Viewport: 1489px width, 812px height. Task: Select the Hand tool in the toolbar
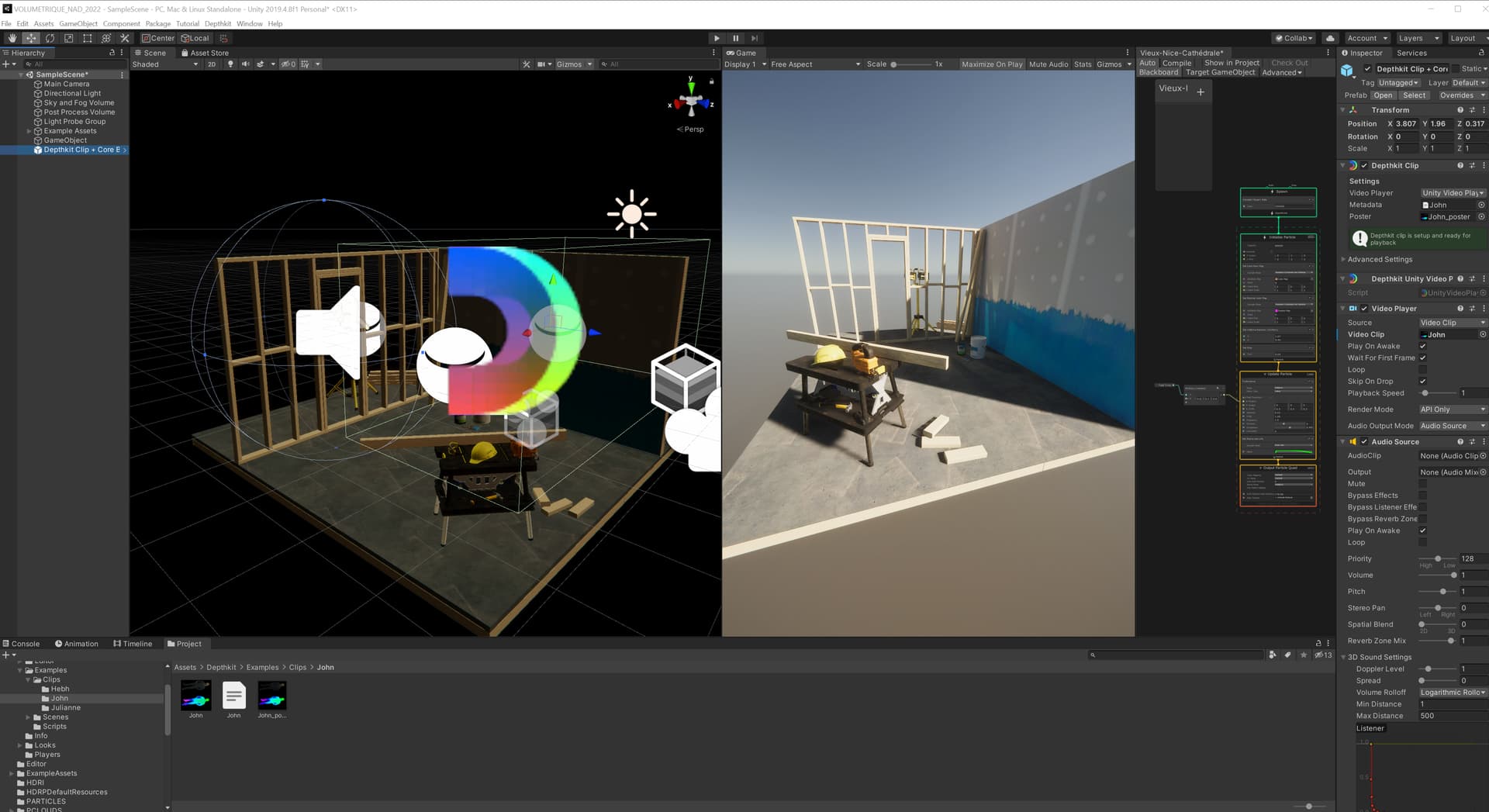[12, 38]
